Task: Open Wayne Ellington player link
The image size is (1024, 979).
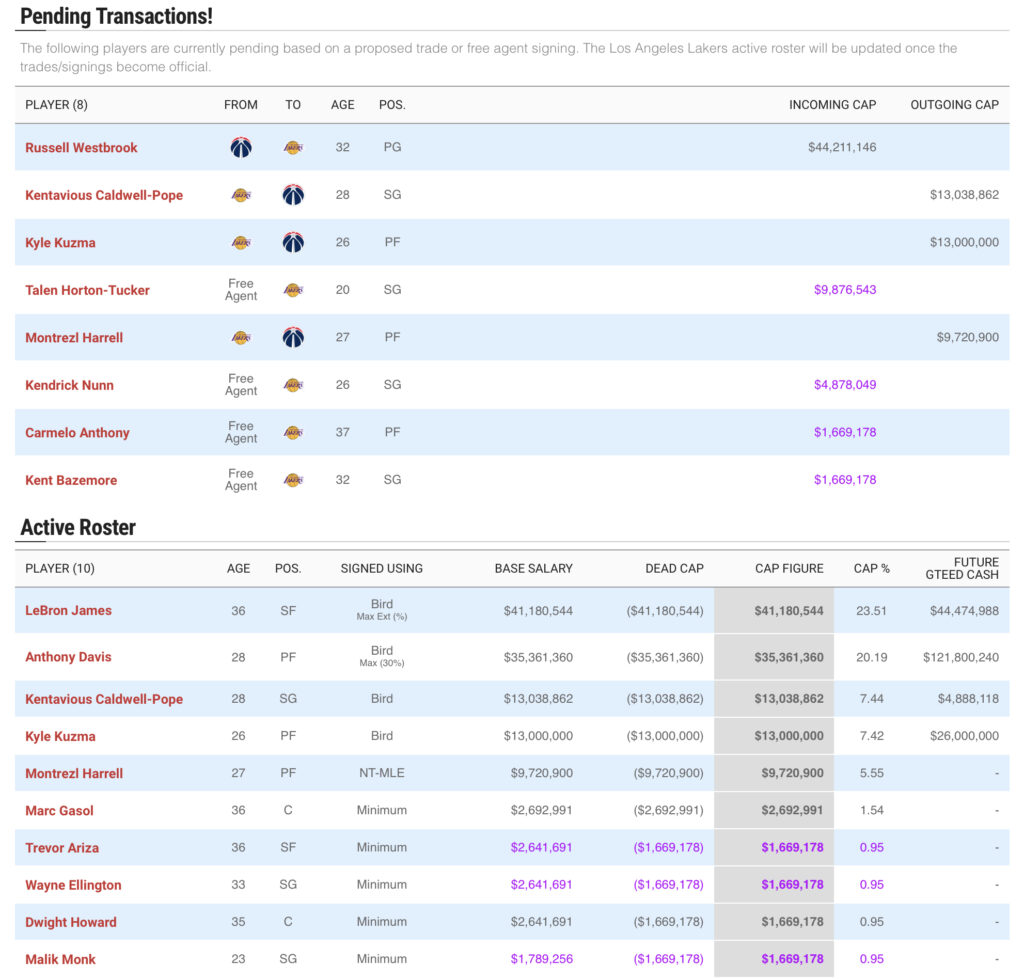Action: tap(73, 885)
